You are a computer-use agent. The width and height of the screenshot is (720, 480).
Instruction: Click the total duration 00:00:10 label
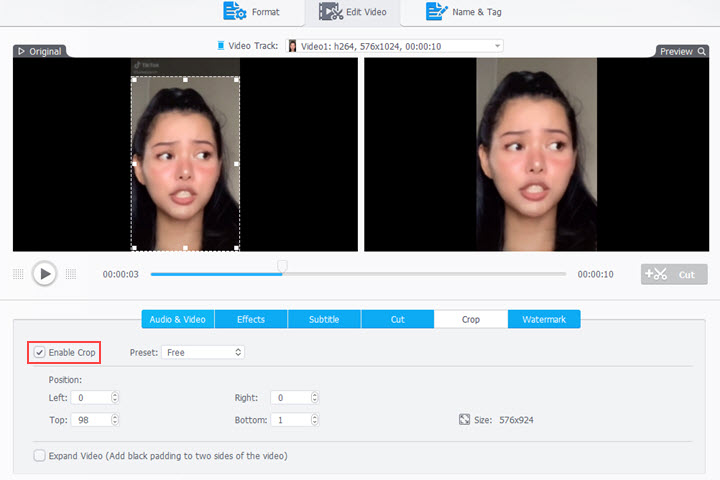596,274
